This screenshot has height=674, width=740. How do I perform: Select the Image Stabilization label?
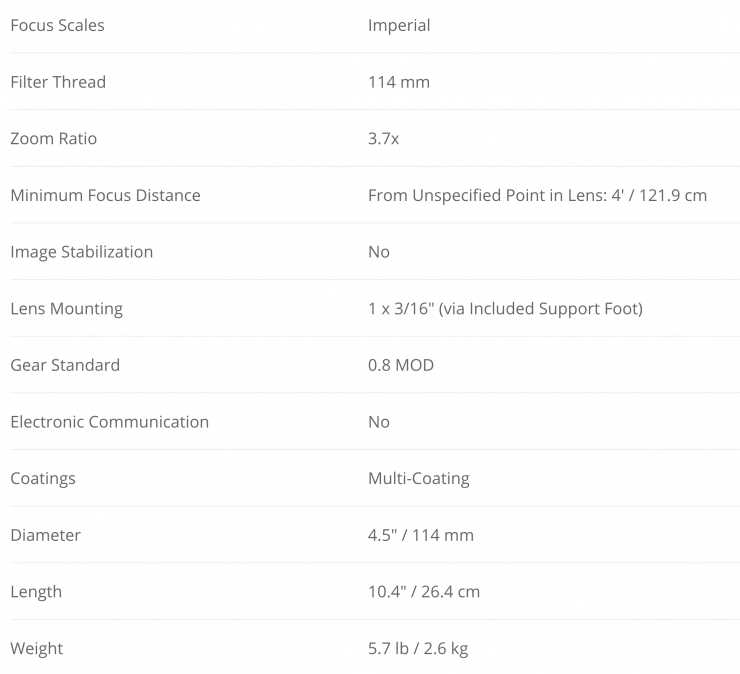[82, 252]
